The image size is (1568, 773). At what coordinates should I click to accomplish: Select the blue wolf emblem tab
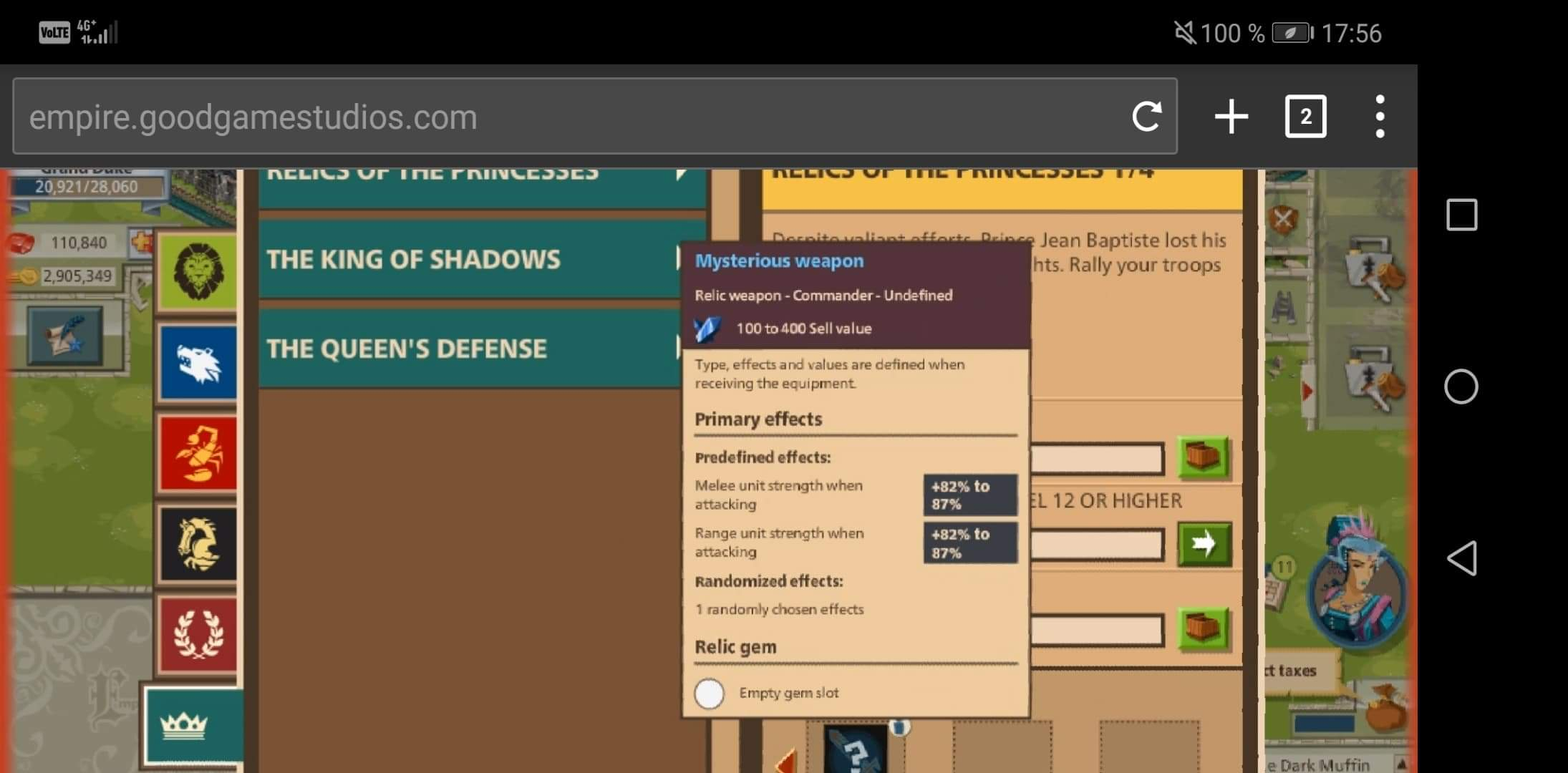point(198,362)
